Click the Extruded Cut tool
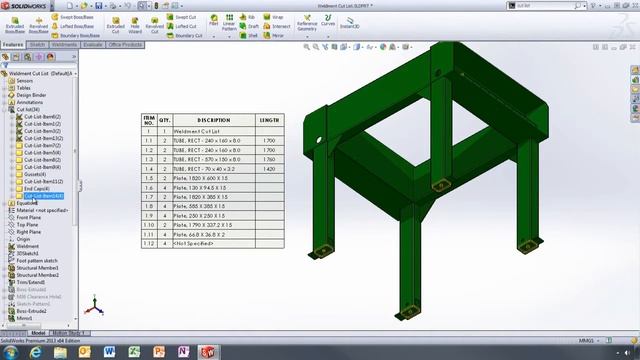640x360 pixels. 116,25
